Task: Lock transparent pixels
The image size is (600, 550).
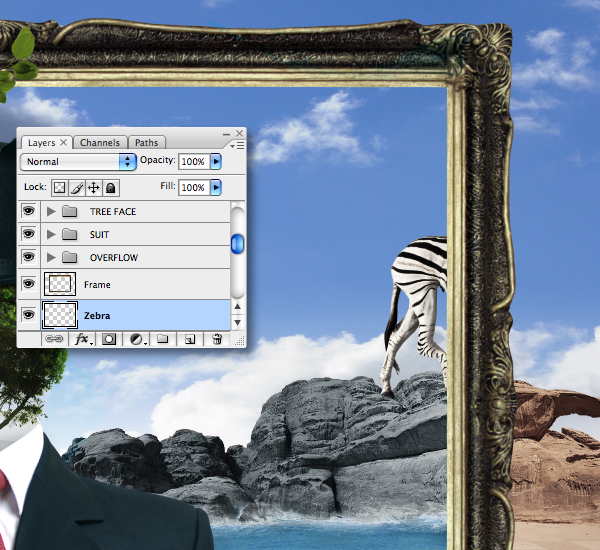Action: 59,188
